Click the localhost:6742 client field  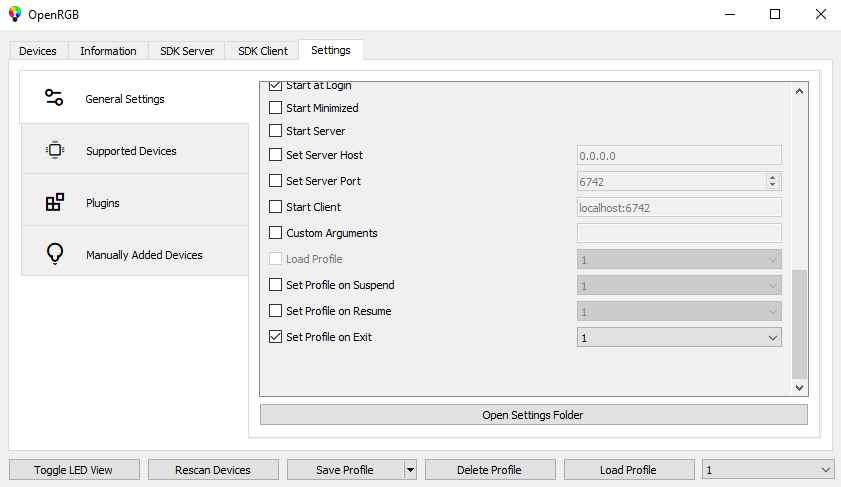click(x=679, y=208)
